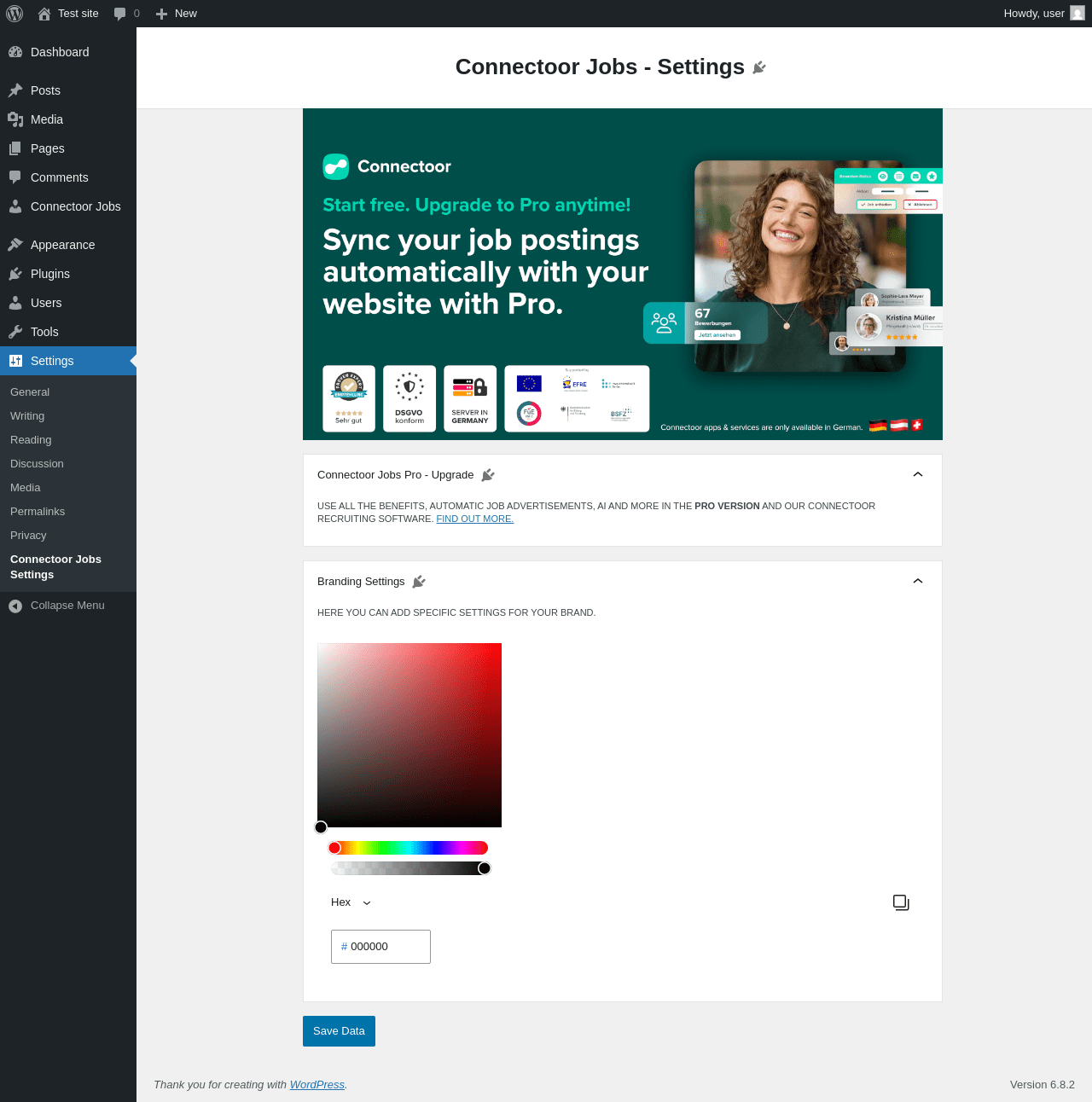Click the Dashboard gauge icon
The width and height of the screenshot is (1092, 1102).
15,52
